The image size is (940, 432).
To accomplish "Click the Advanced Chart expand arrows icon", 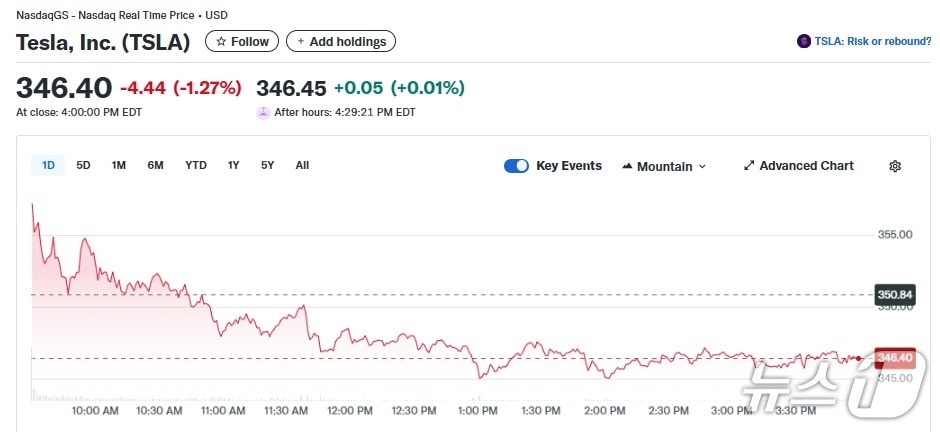I will (749, 166).
